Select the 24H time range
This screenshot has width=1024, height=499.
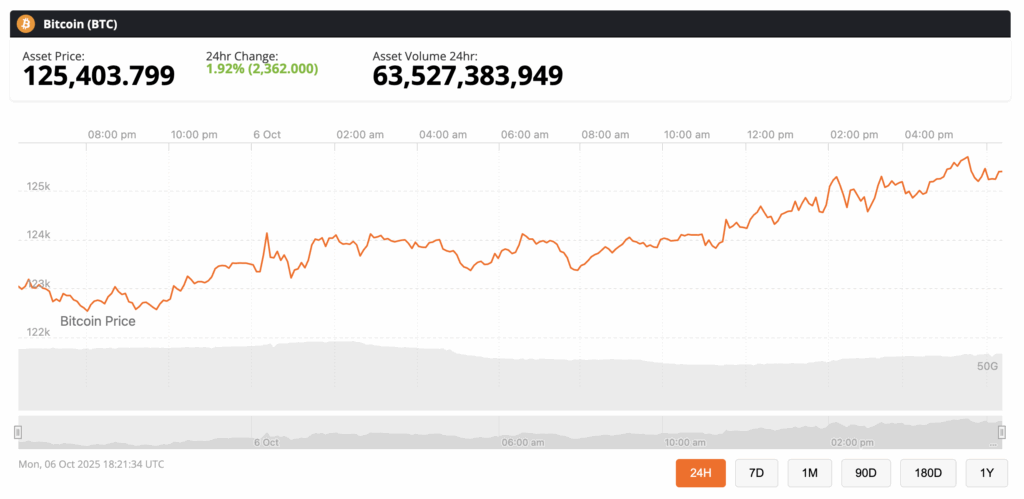[700, 472]
